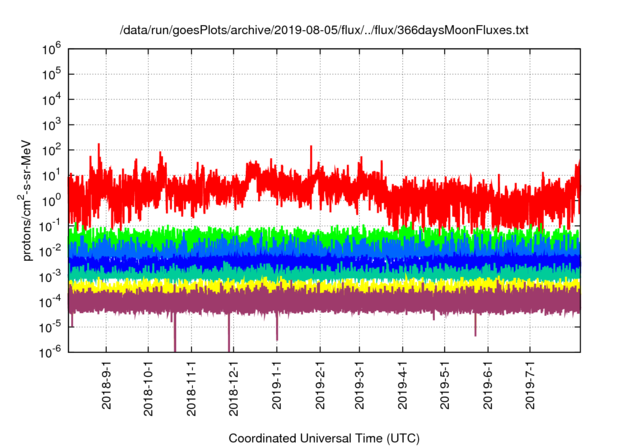Click the 10^-6 y-axis tick label
This screenshot has height=448, width=640.
tap(51, 352)
